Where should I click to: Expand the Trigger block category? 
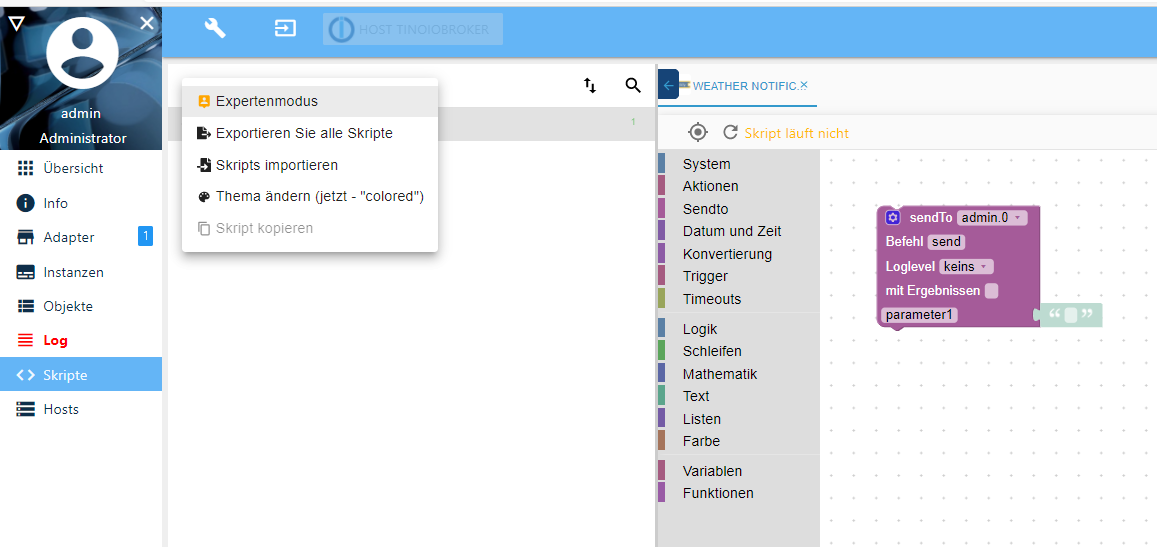click(x=705, y=276)
